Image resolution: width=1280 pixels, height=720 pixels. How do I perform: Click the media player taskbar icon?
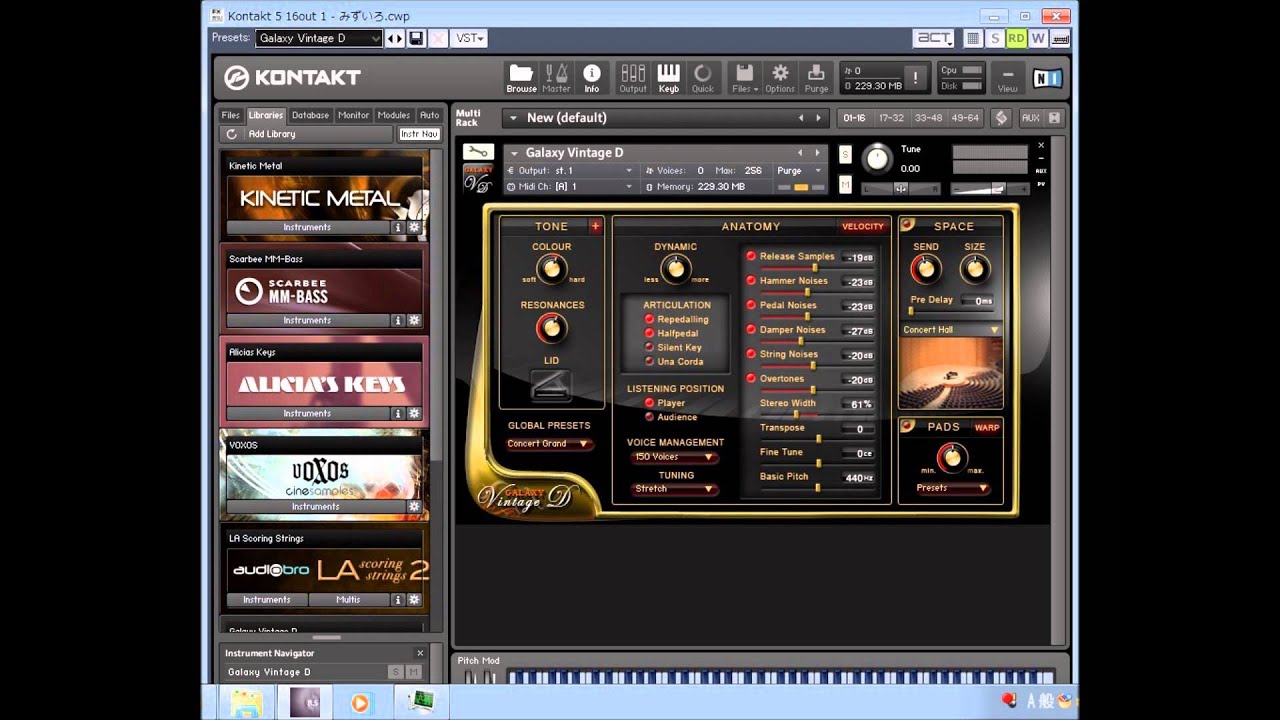click(x=359, y=702)
